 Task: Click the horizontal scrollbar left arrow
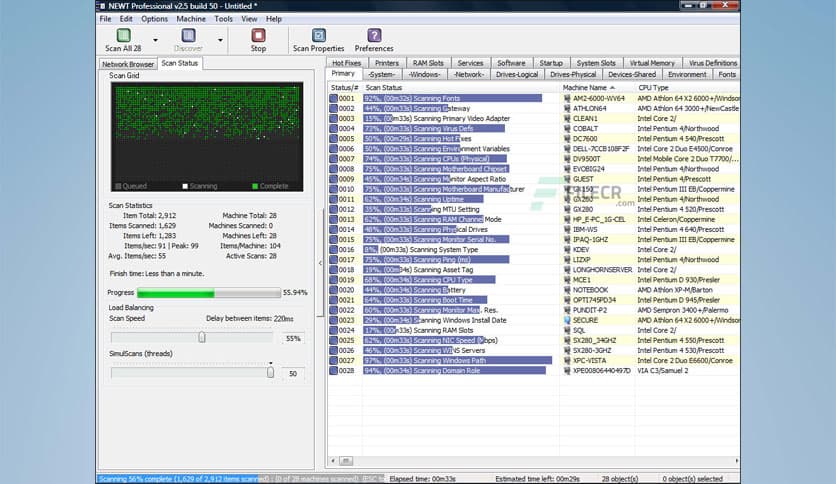click(333, 461)
